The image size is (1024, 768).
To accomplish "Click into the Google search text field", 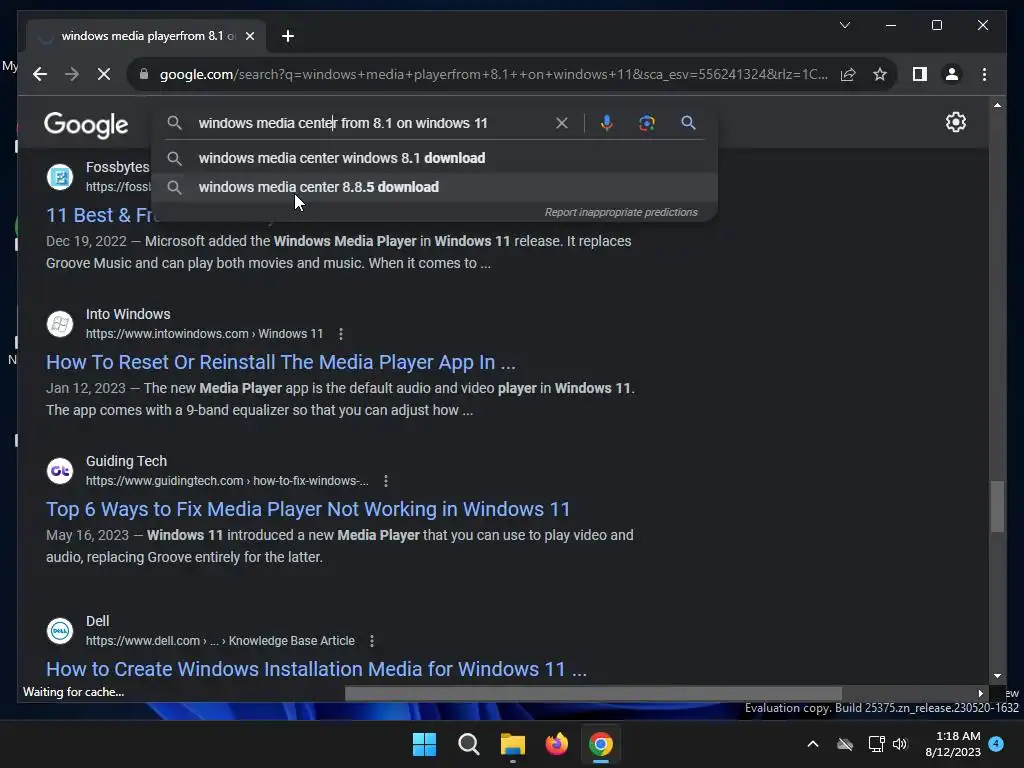I will (x=372, y=123).
